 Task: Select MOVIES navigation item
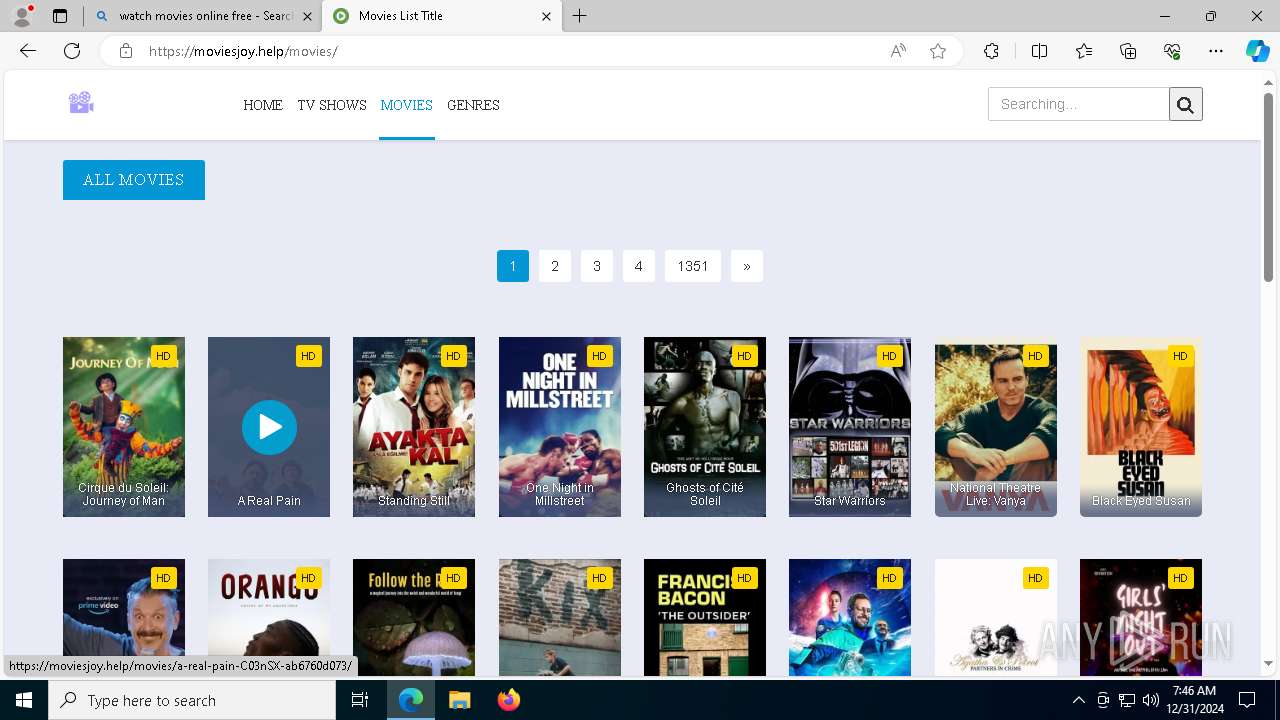tap(407, 105)
